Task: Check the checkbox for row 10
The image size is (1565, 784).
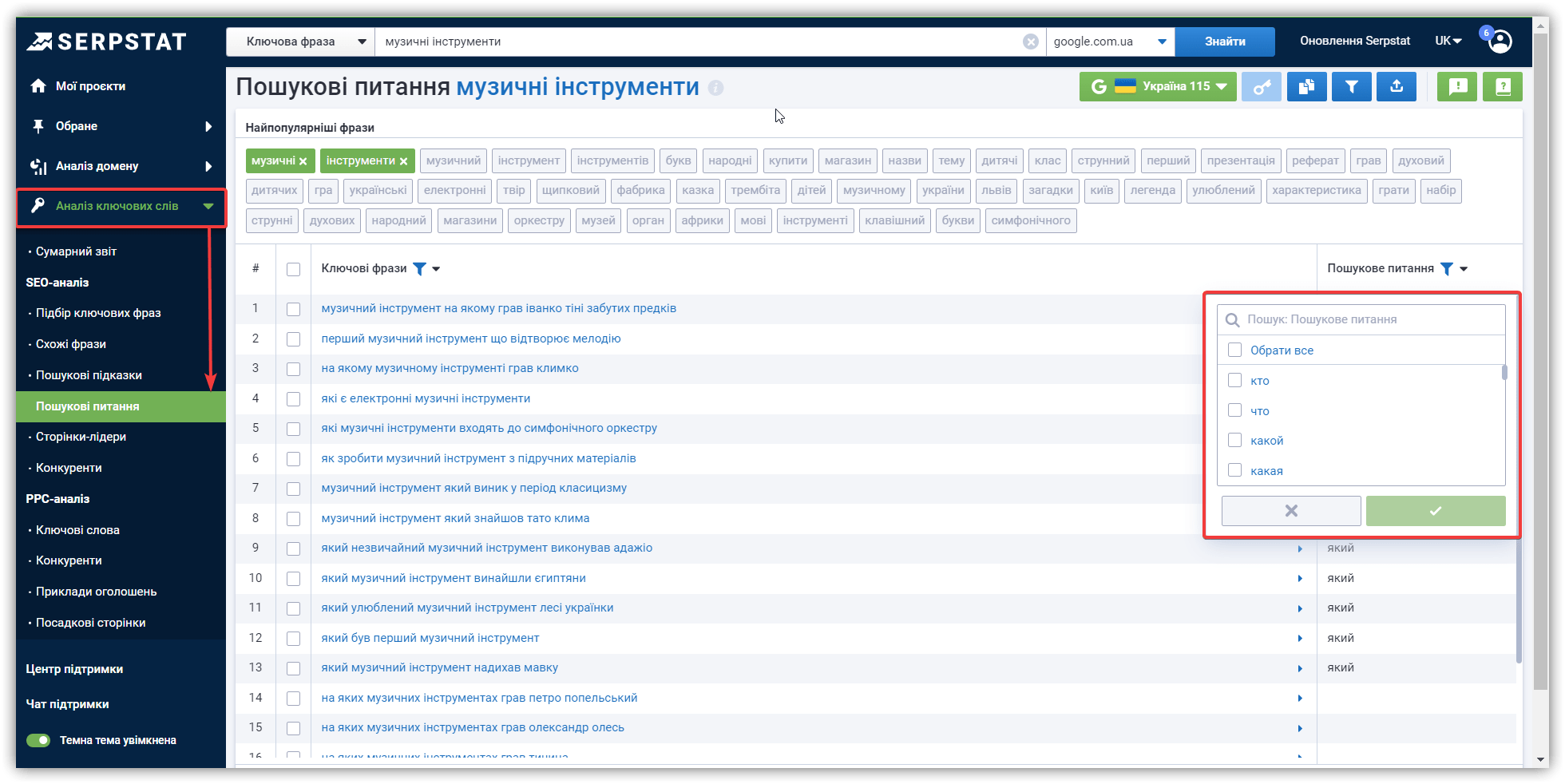Action: pos(293,579)
